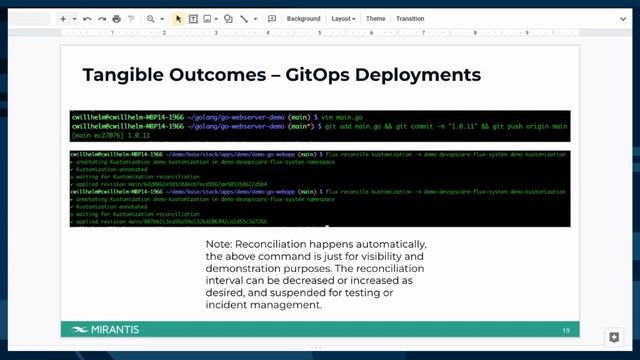Print the presentation
640x360 pixels.
click(x=117, y=19)
